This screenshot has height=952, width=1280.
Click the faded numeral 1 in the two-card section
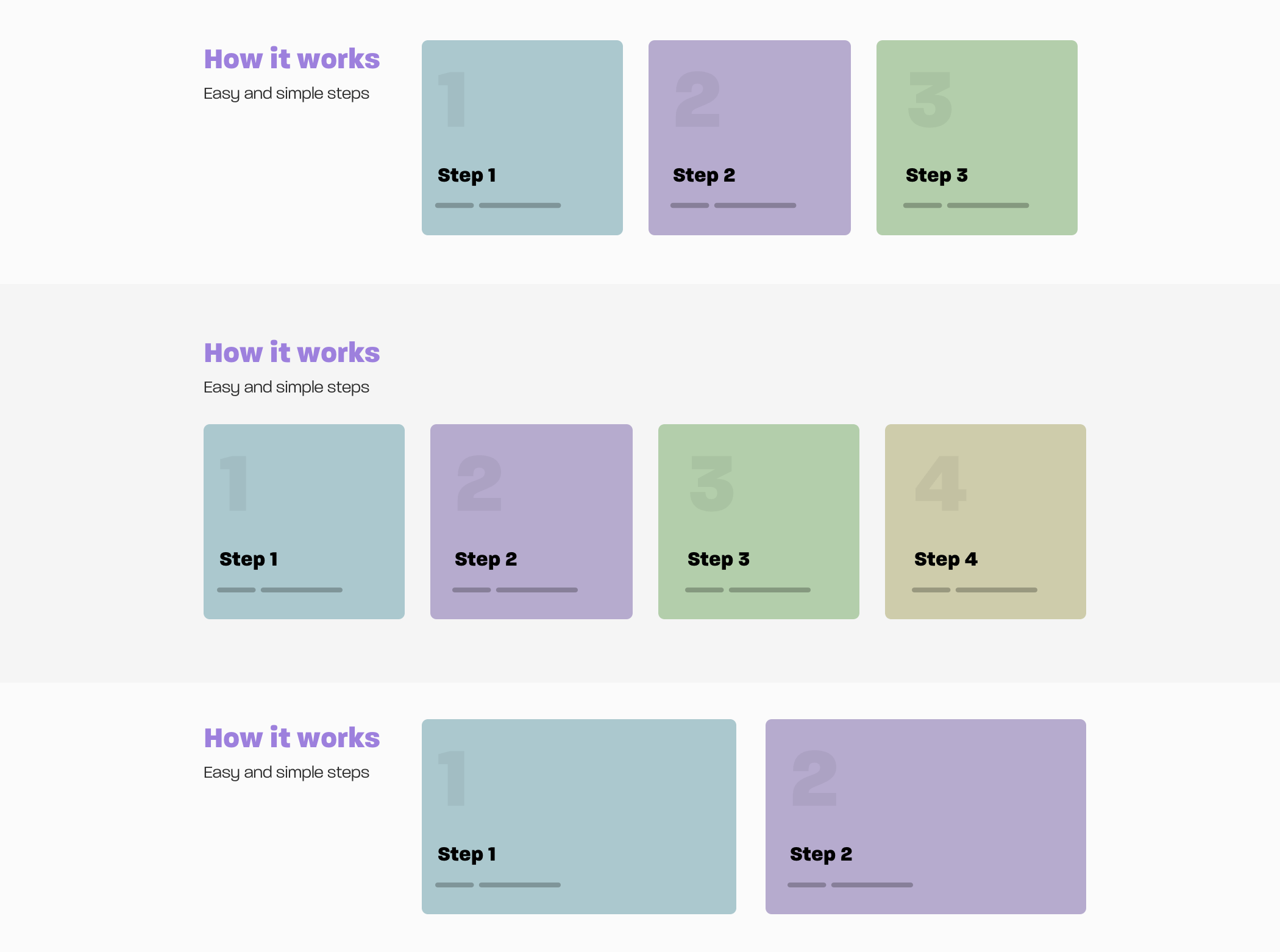(452, 778)
